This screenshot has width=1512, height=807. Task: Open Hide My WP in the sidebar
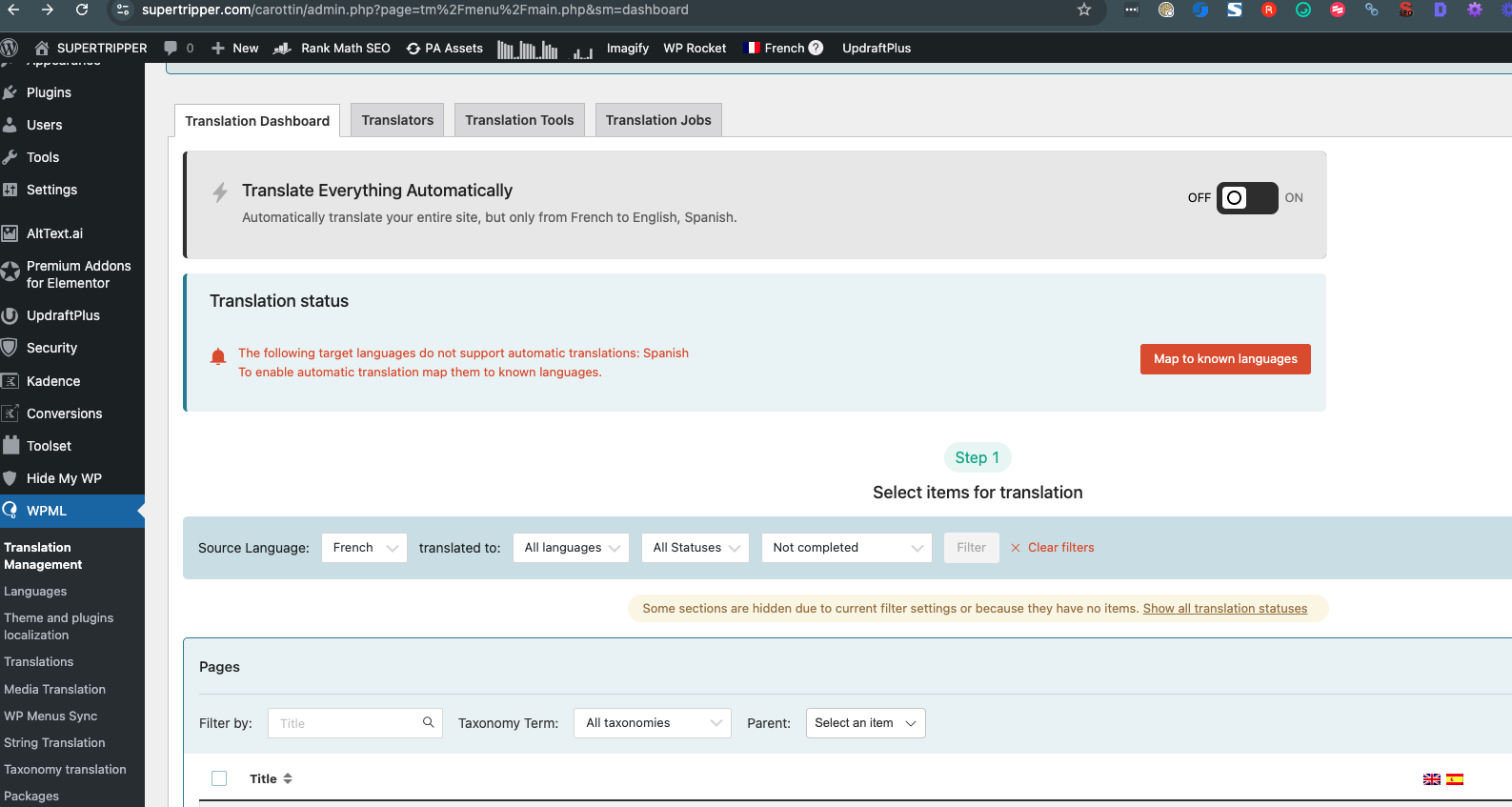pyautogui.click(x=64, y=478)
